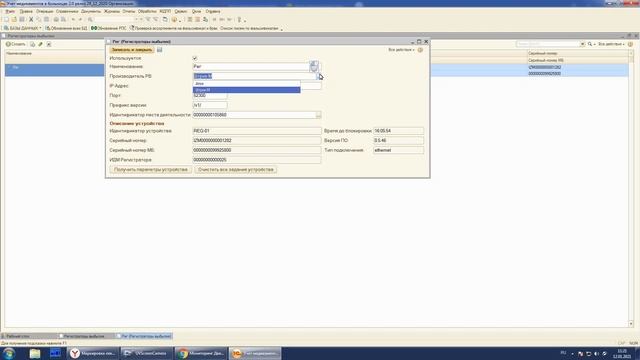Click the Версия ПО field
Image resolution: width=640 pixels, height=360 pixels.
coord(398,140)
